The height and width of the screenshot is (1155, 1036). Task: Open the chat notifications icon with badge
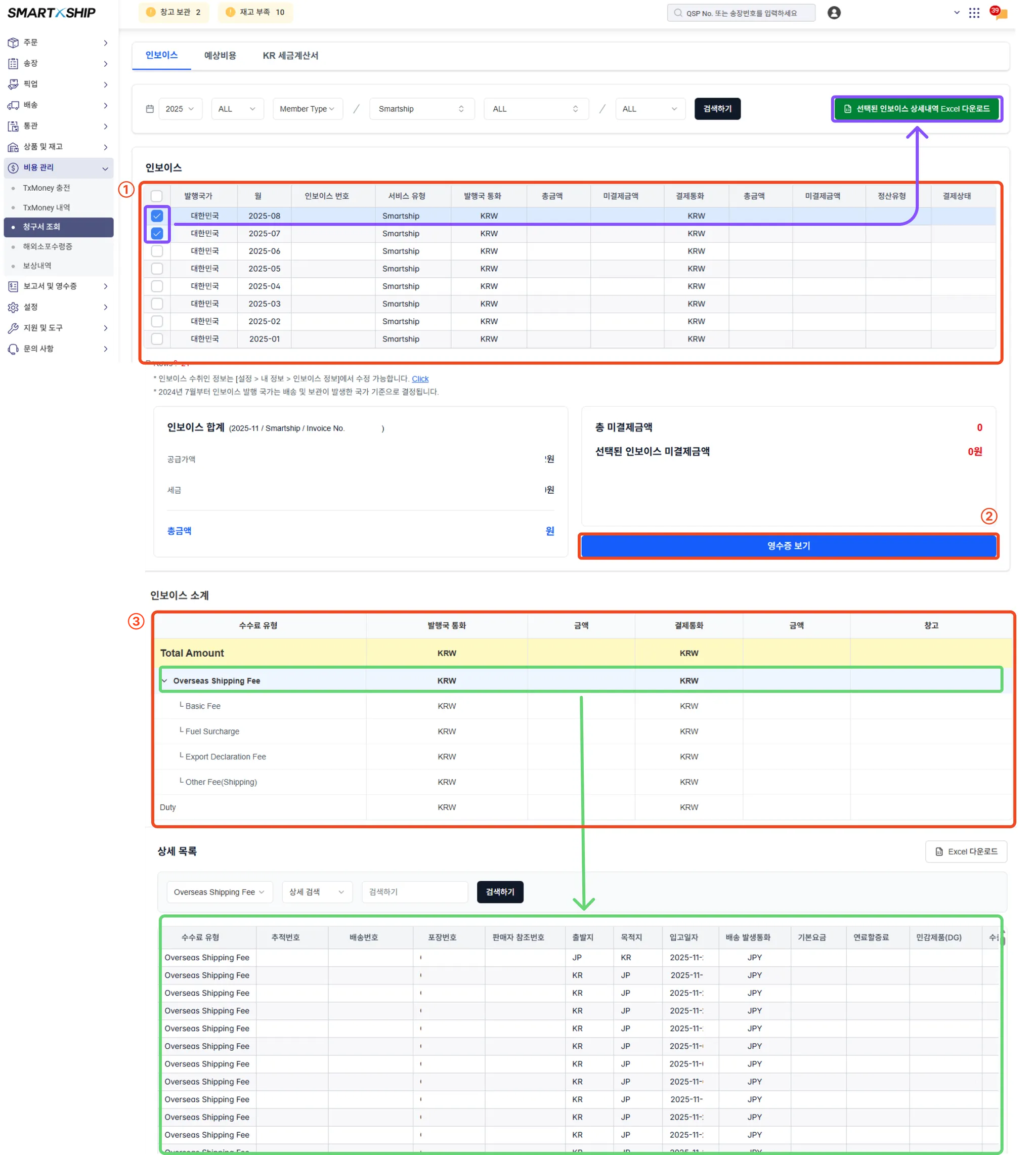[x=999, y=13]
